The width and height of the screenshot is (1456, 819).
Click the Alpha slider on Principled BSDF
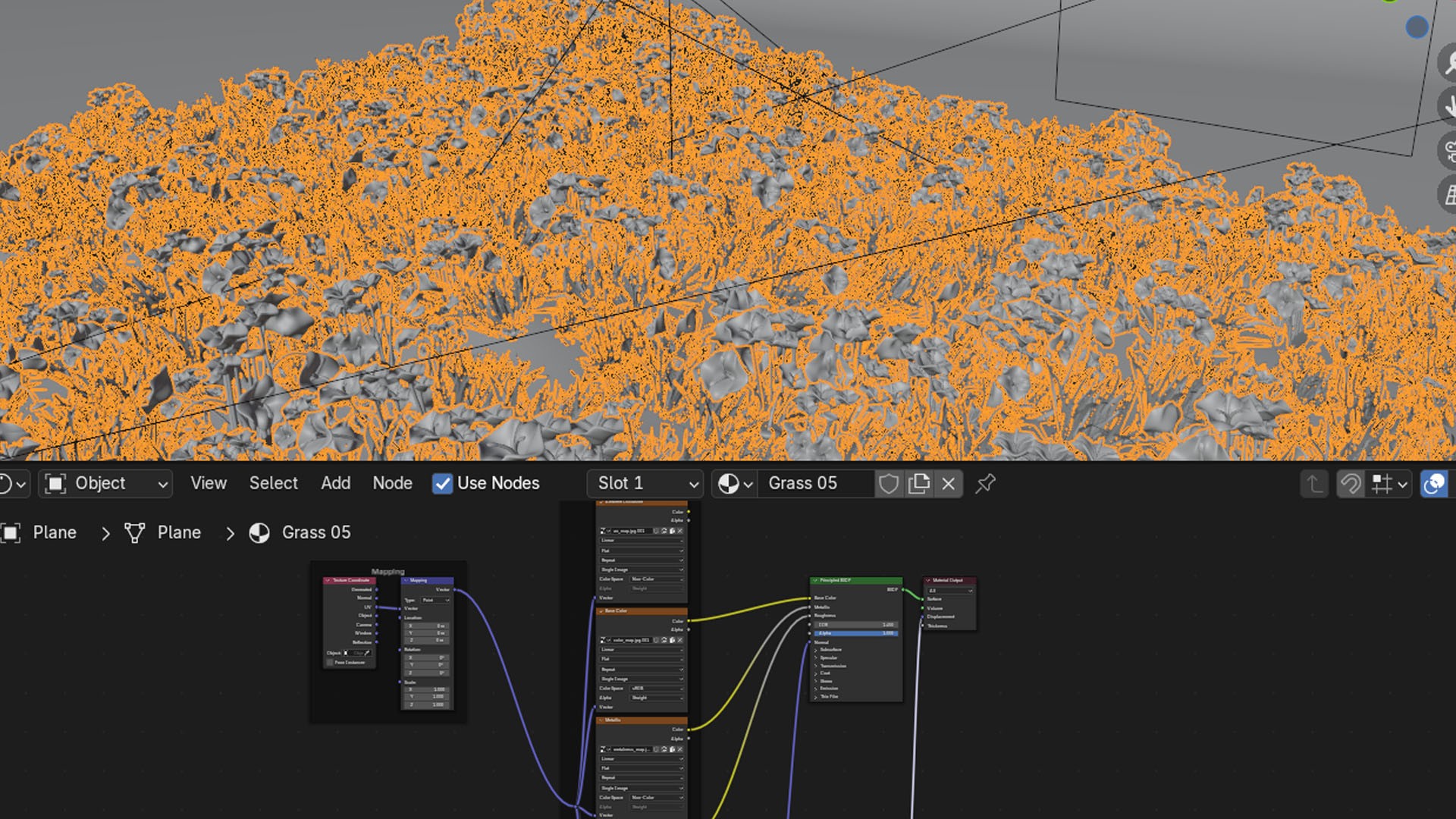856,633
